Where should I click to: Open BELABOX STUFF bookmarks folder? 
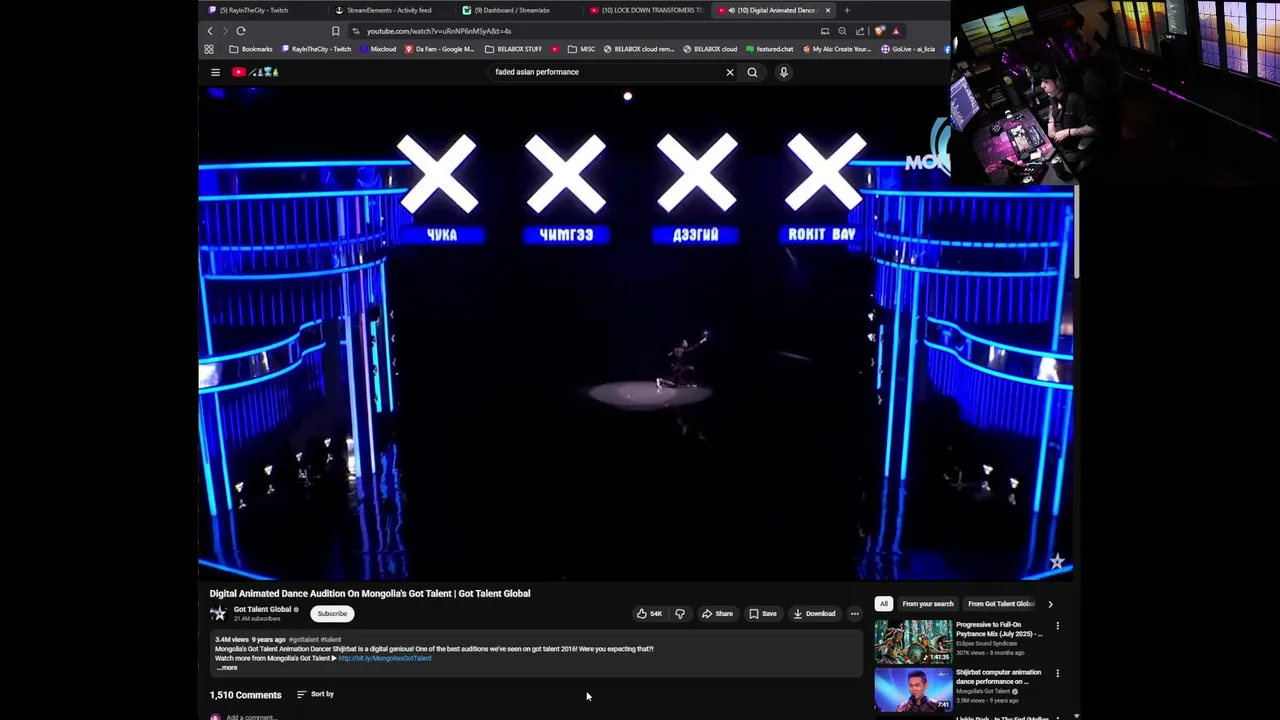pyautogui.click(x=514, y=49)
